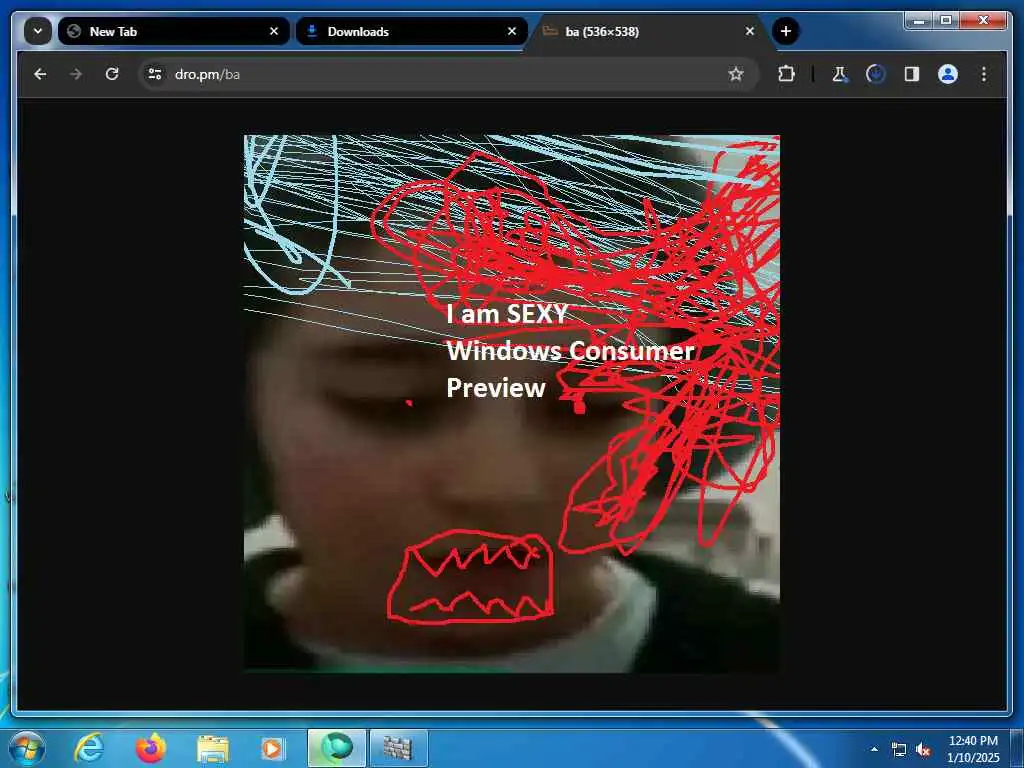Open the Windows Start menu

coord(27,748)
